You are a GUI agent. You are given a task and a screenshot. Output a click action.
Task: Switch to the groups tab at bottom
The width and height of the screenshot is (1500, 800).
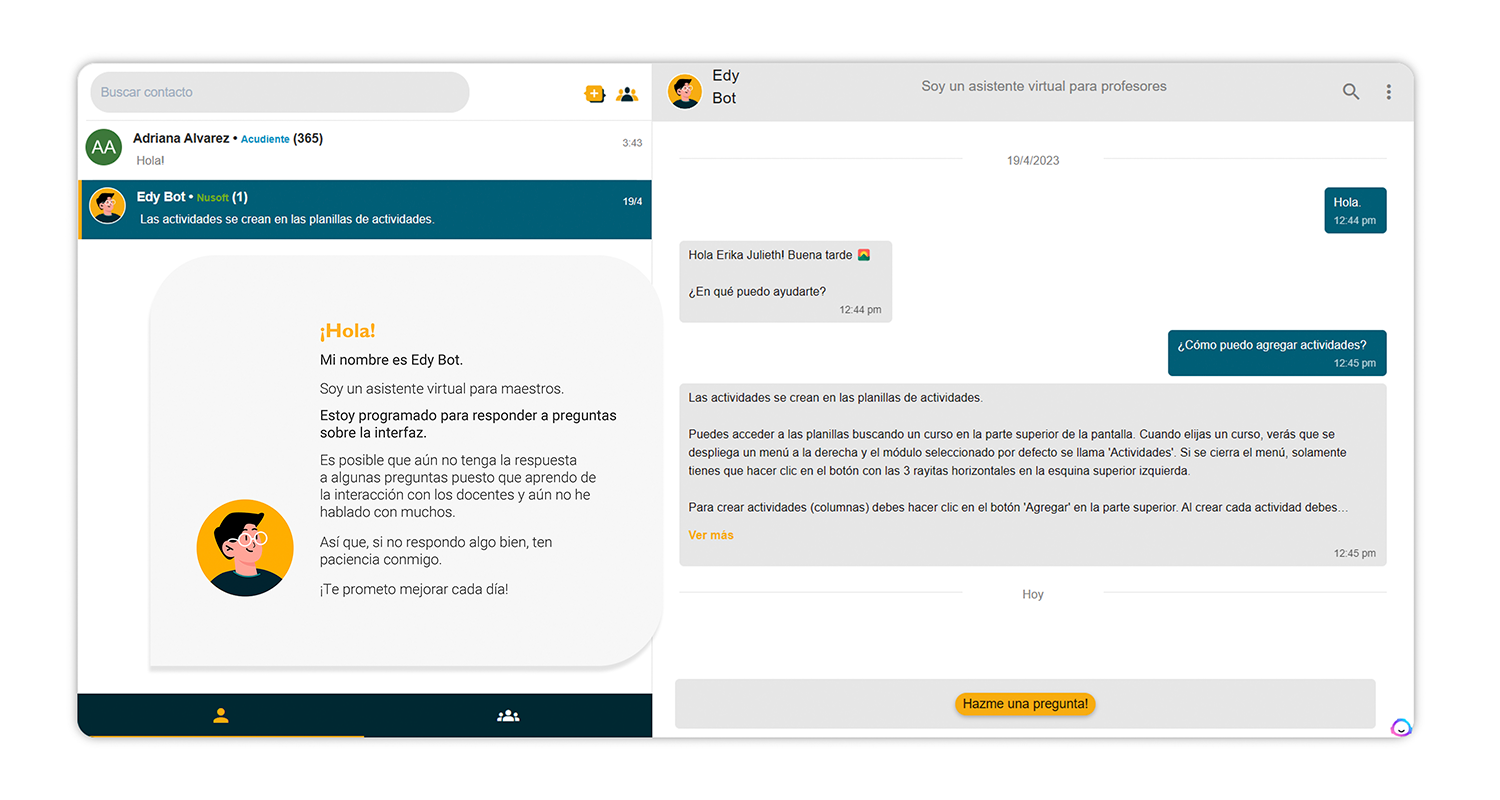(508, 716)
